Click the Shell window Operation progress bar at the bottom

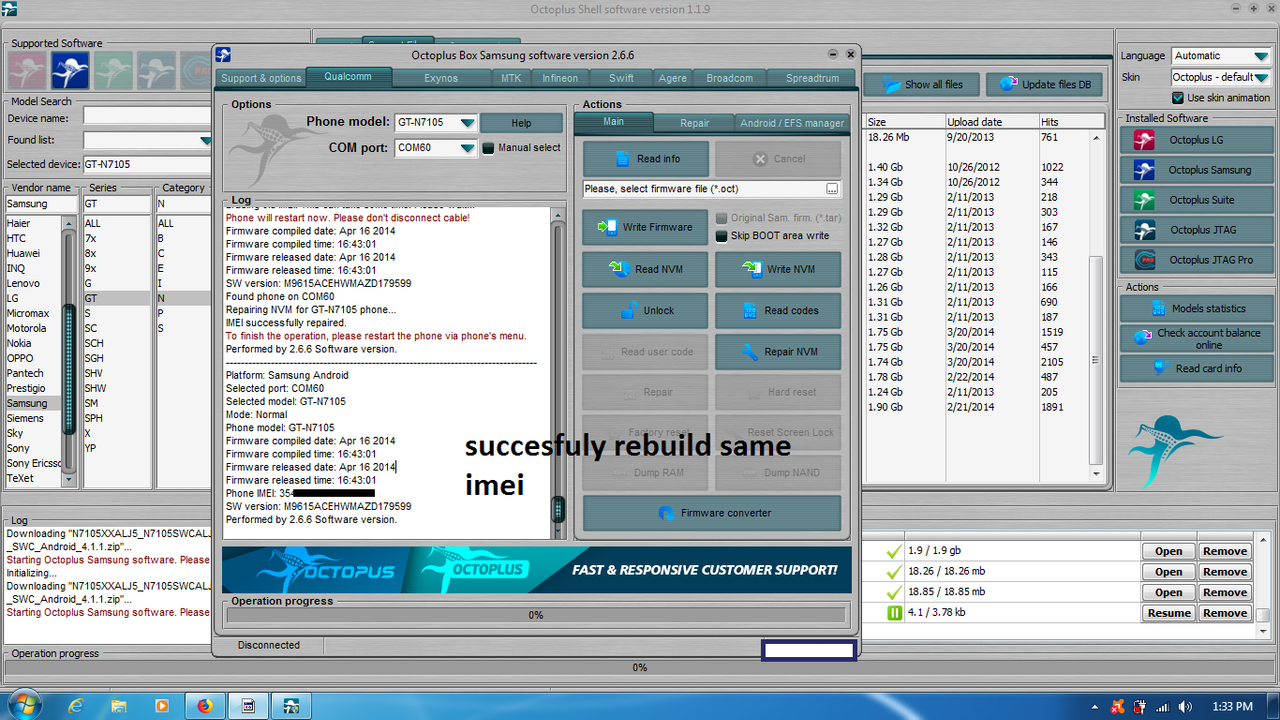pos(640,667)
